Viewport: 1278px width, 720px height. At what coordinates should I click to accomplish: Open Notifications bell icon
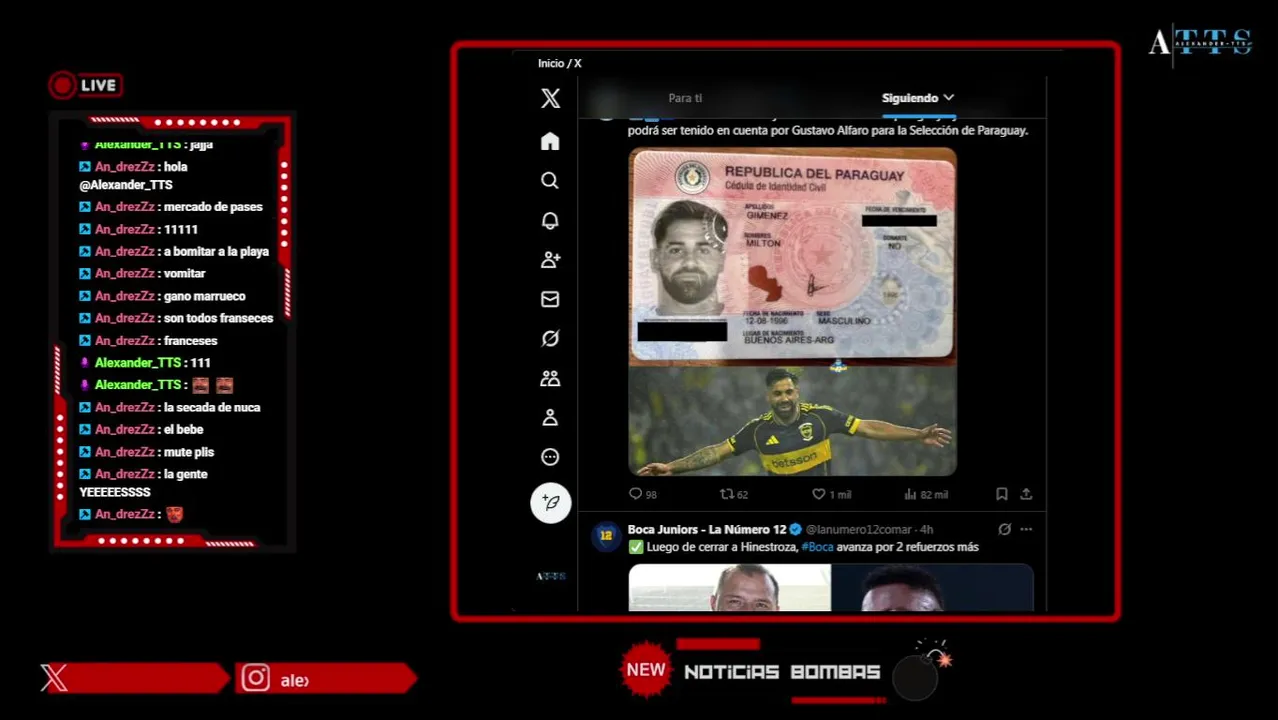point(550,221)
